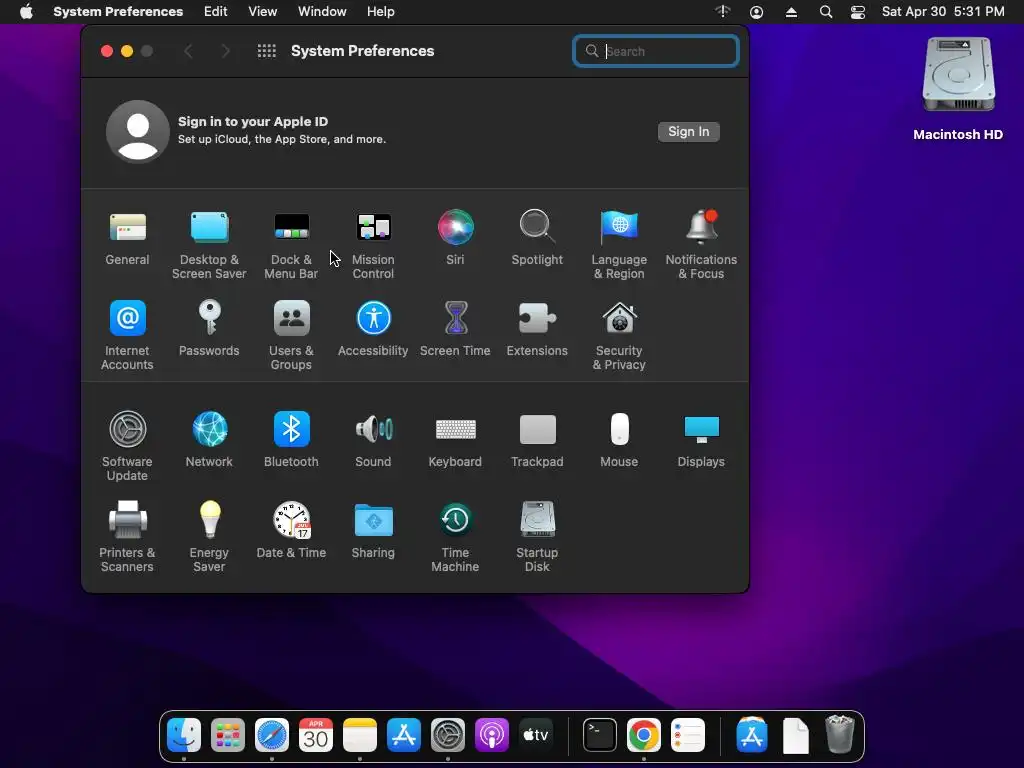The height and width of the screenshot is (768, 1024).
Task: Launch Google Chrome from the Dock
Action: coord(643,736)
